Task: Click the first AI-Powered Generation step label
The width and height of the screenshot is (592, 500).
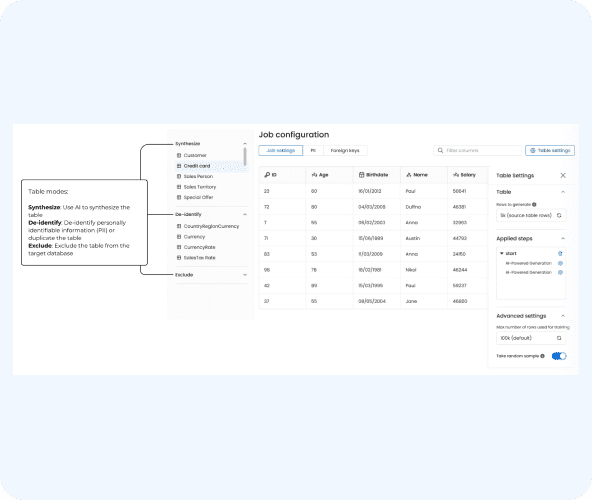Action: pyautogui.click(x=529, y=263)
